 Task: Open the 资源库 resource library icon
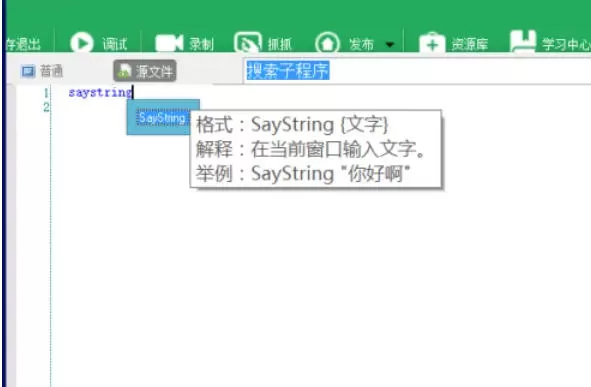[x=432, y=43]
